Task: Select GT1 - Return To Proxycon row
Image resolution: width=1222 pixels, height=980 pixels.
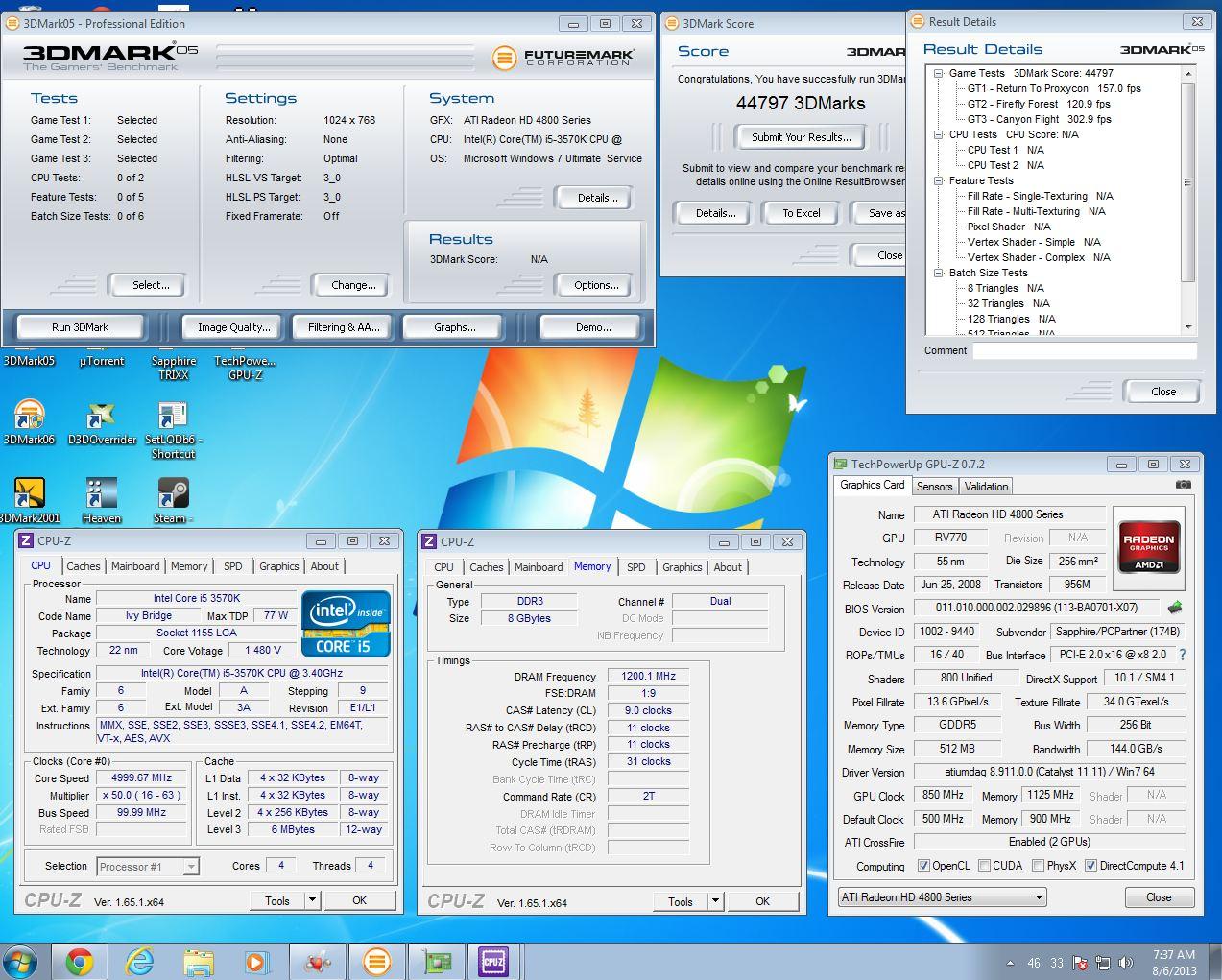Action: pos(1054,88)
